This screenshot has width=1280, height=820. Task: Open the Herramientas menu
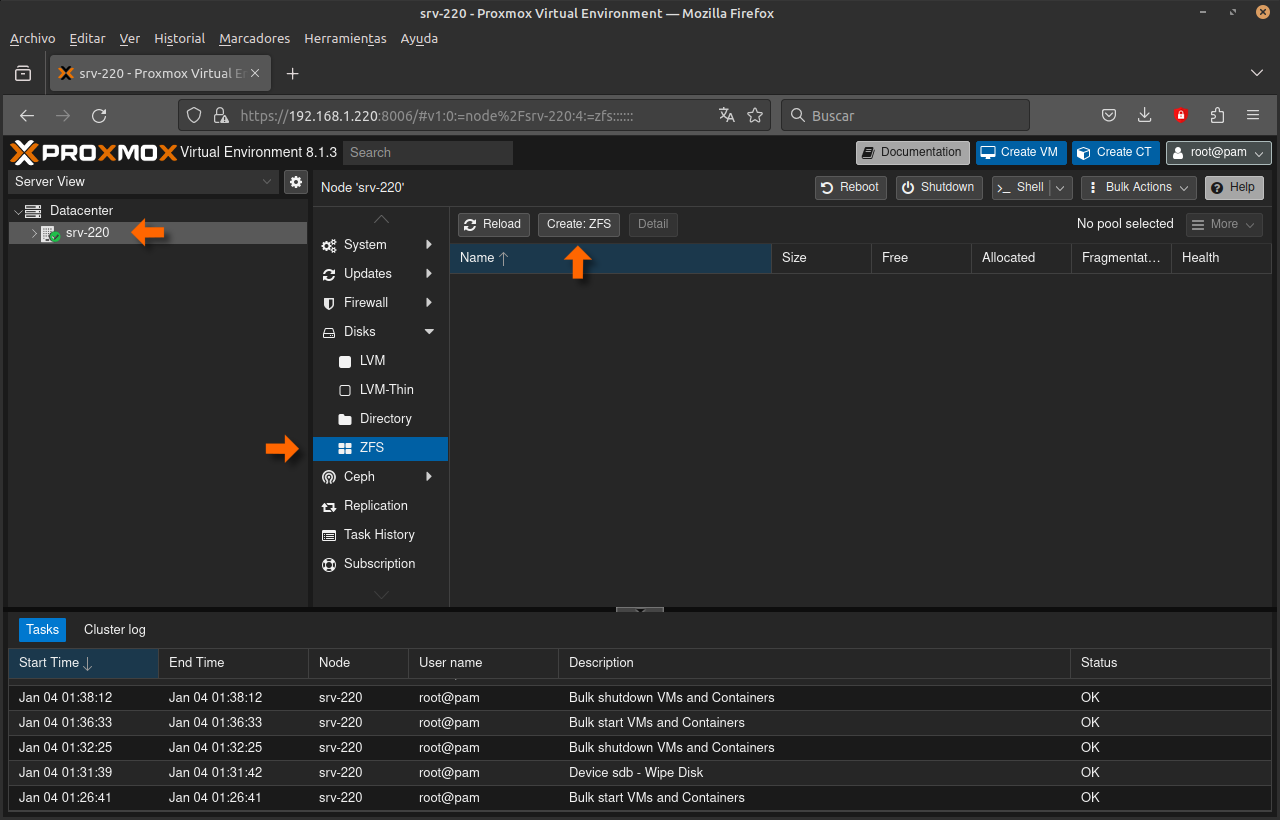(345, 39)
